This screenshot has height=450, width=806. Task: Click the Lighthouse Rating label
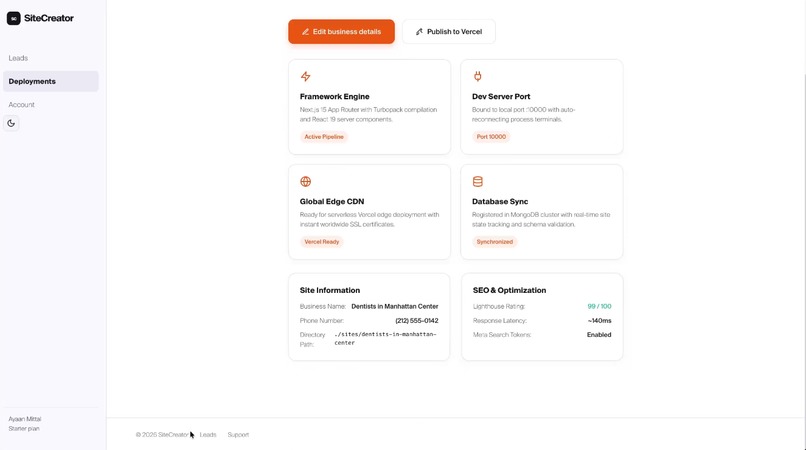click(x=499, y=307)
